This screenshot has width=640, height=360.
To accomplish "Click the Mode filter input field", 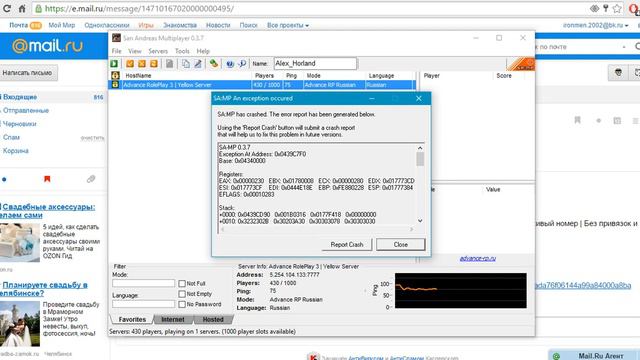I will point(144,283).
